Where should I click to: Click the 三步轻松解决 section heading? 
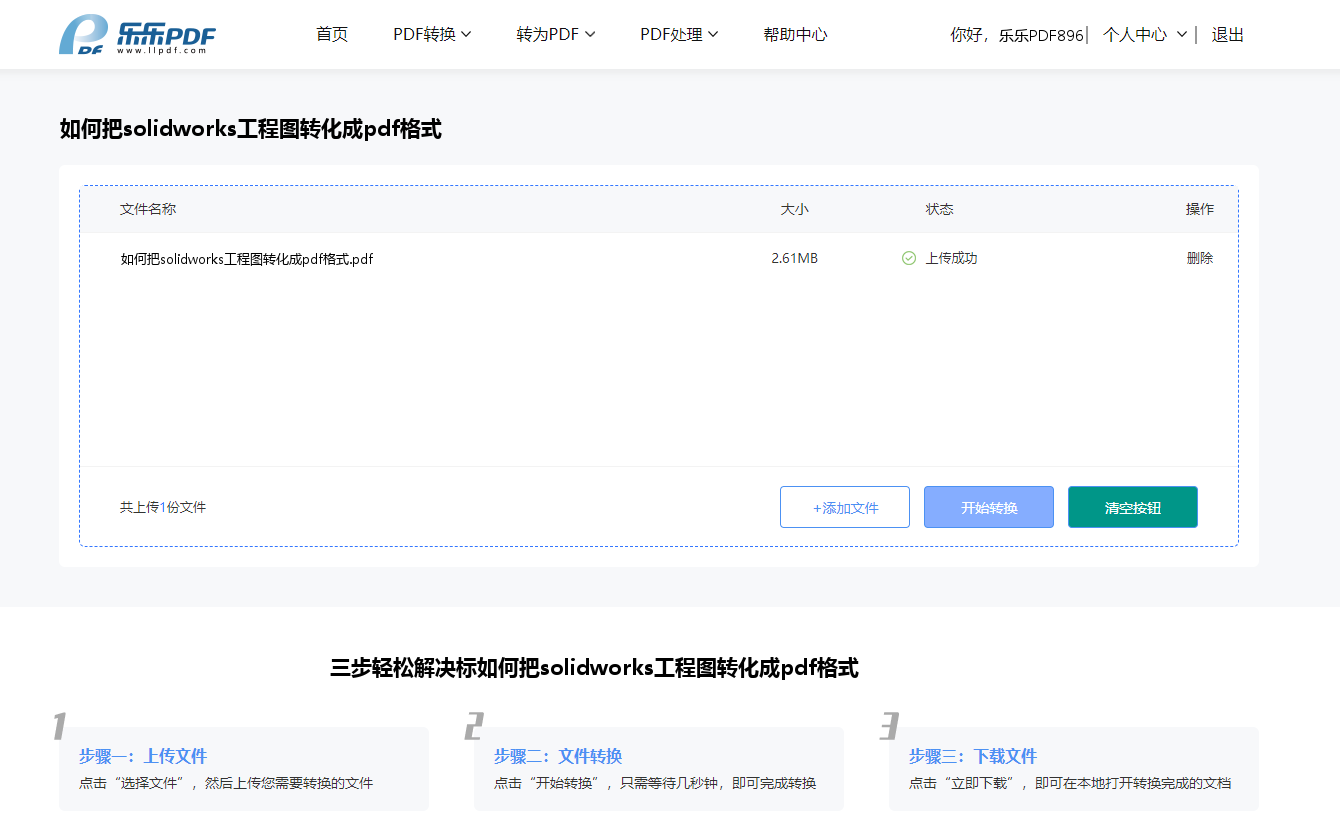coord(594,668)
